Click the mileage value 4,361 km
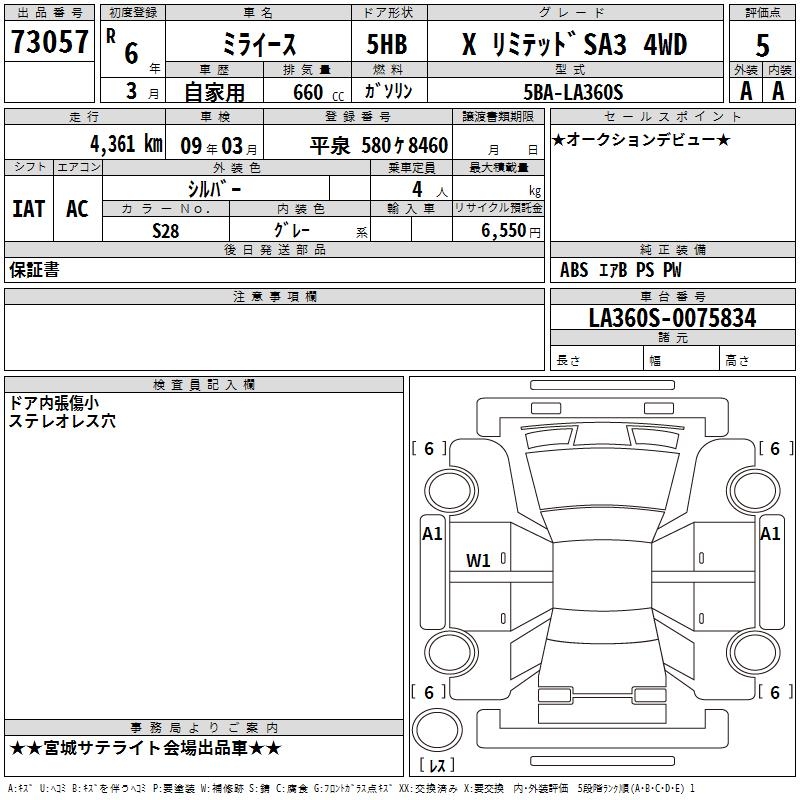This screenshot has width=800, height=800. pyautogui.click(x=126, y=144)
